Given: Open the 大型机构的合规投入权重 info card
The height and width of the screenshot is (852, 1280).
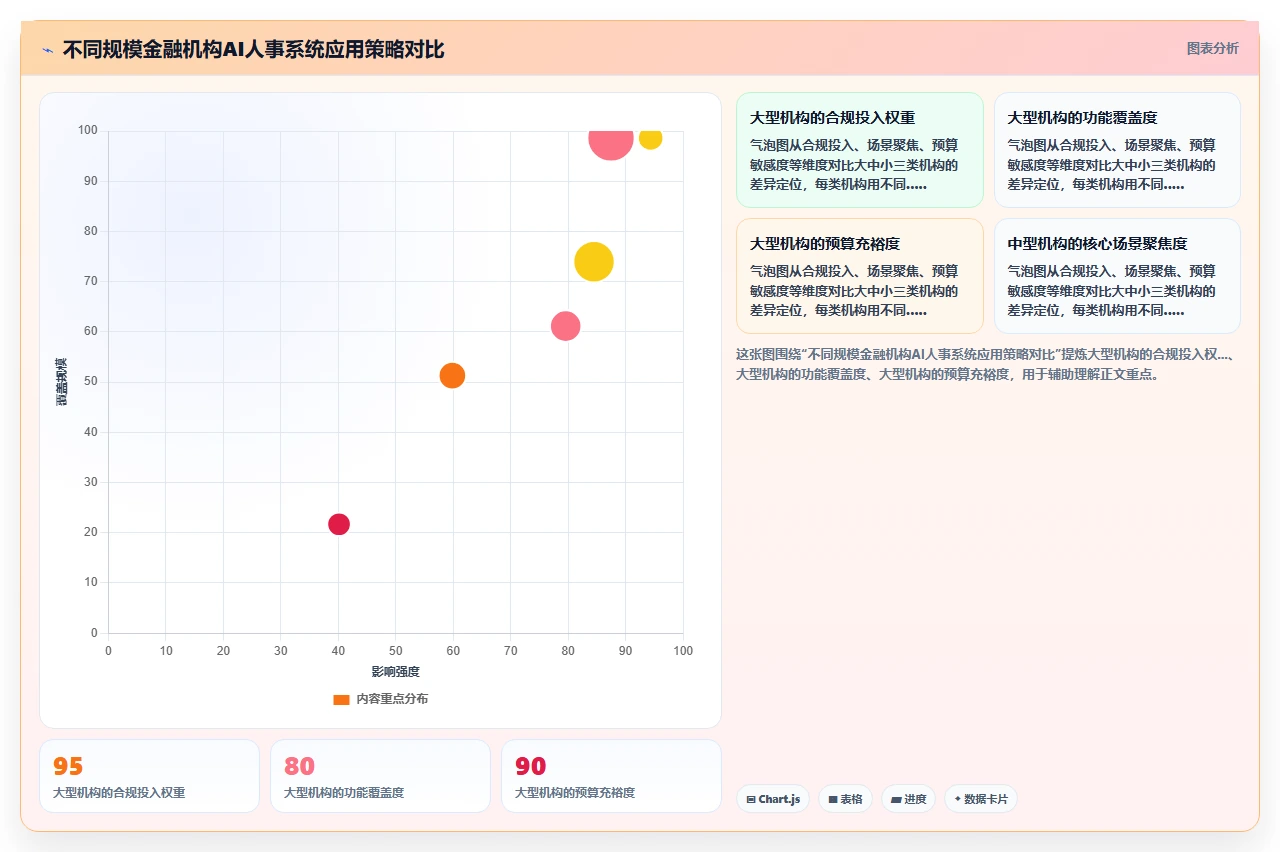Looking at the screenshot, I should tap(860, 150).
